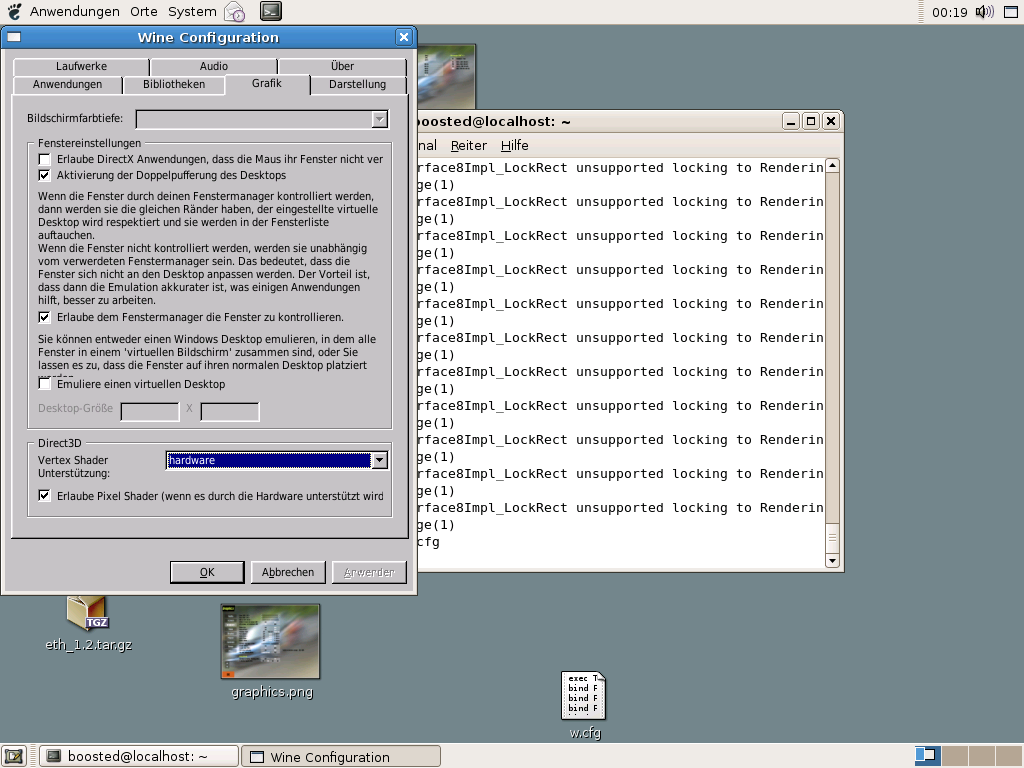The width and height of the screenshot is (1024, 768).
Task: Click the terminal scrollbar thumb
Action: point(832,537)
